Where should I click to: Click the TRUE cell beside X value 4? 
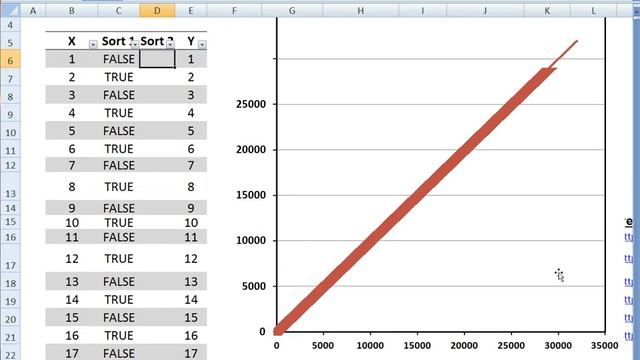coord(119,113)
